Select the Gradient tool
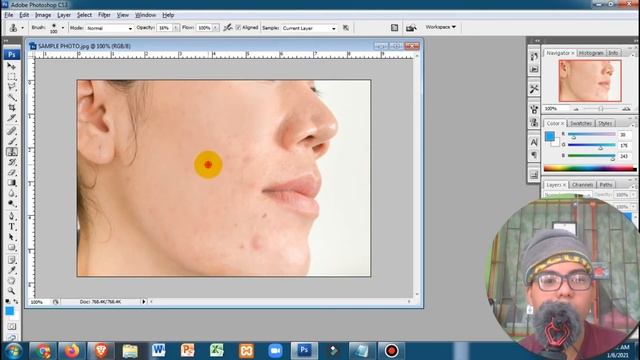This screenshot has width=640, height=360. tap(11, 183)
